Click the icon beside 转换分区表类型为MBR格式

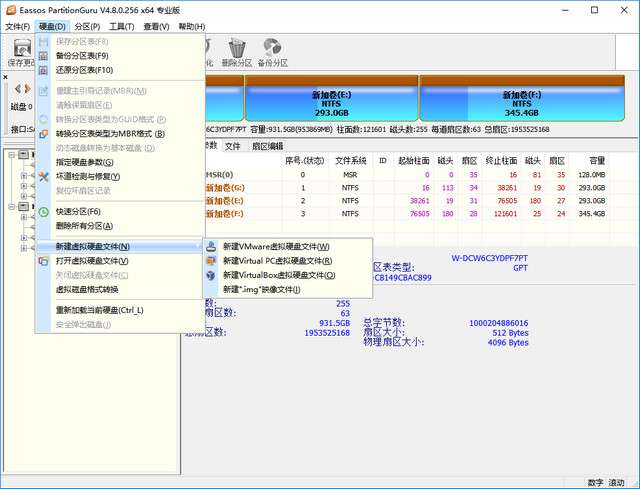click(43, 134)
